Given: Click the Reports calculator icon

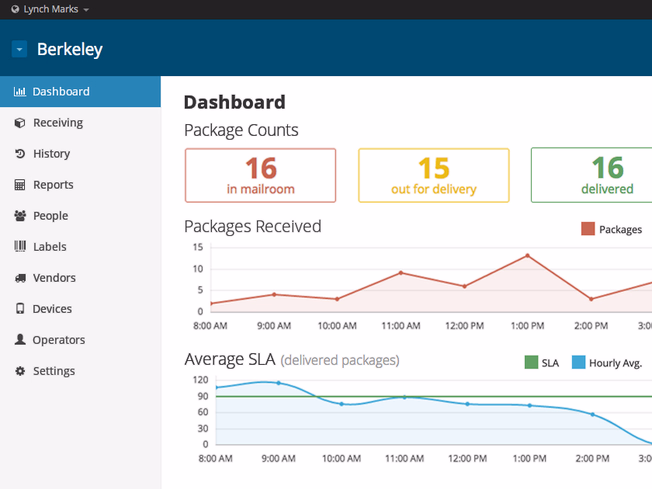Looking at the screenshot, I should point(20,185).
